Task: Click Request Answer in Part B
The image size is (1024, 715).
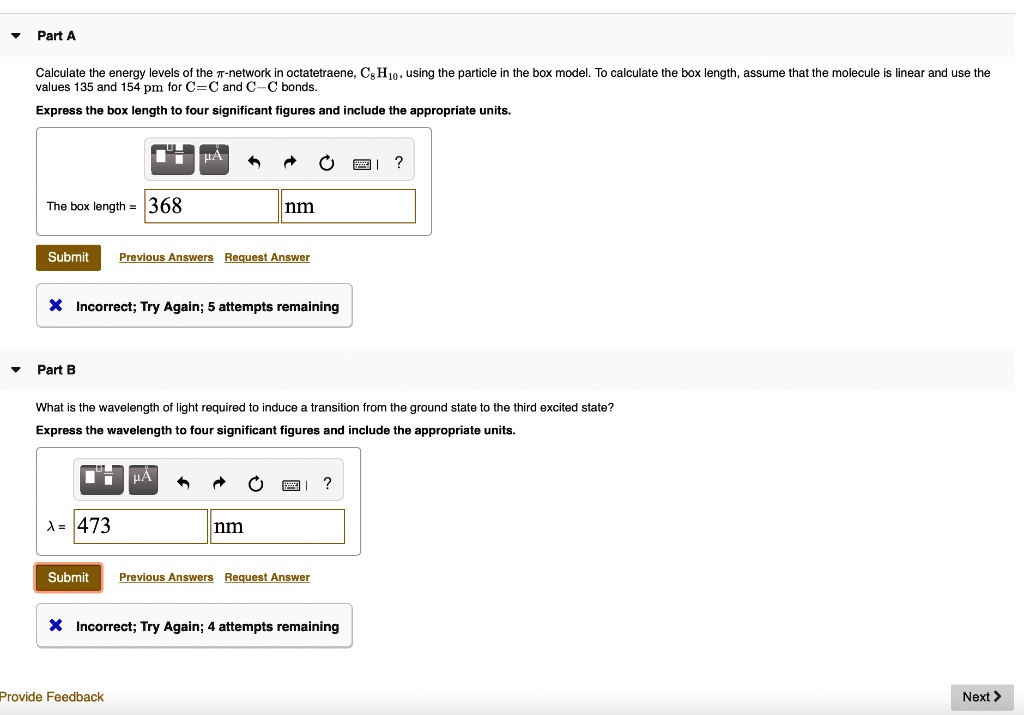Action: tap(267, 577)
